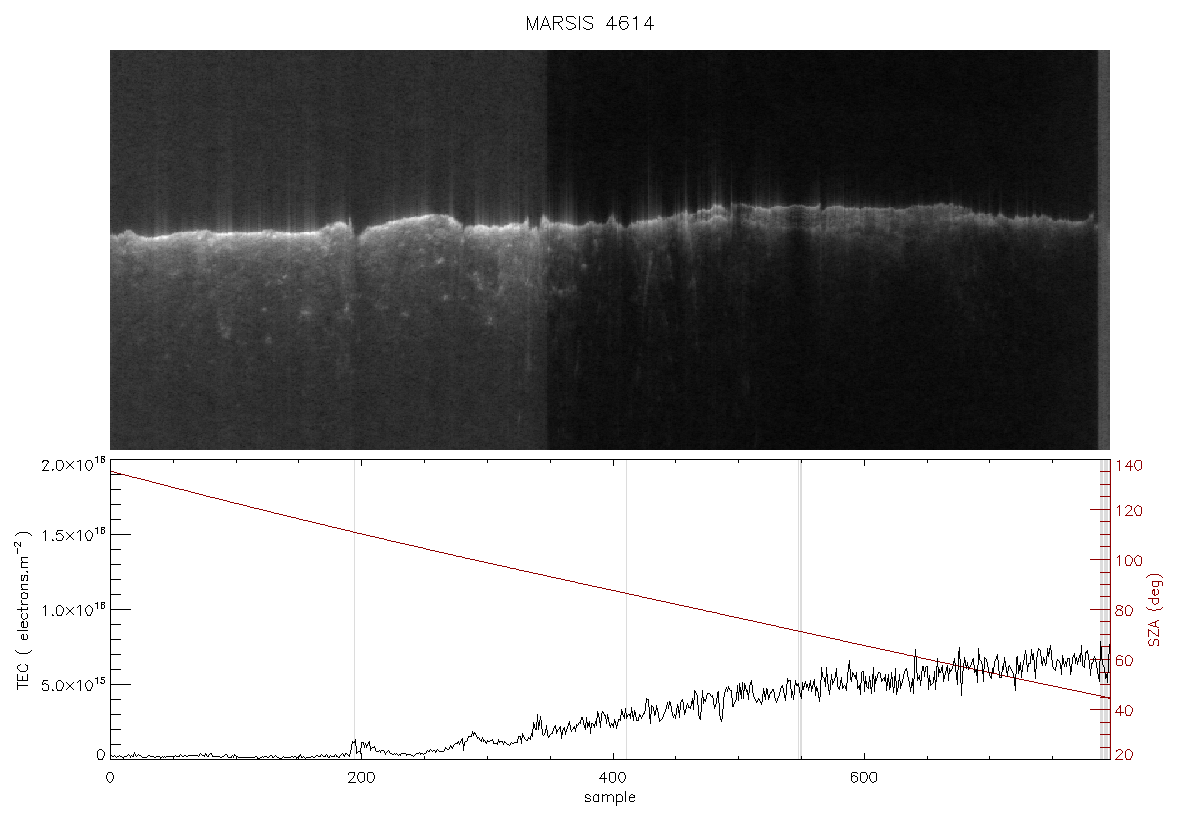This screenshot has width=1180, height=830.
Task: Click the red 60 SZA tick label
Action: [1124, 661]
